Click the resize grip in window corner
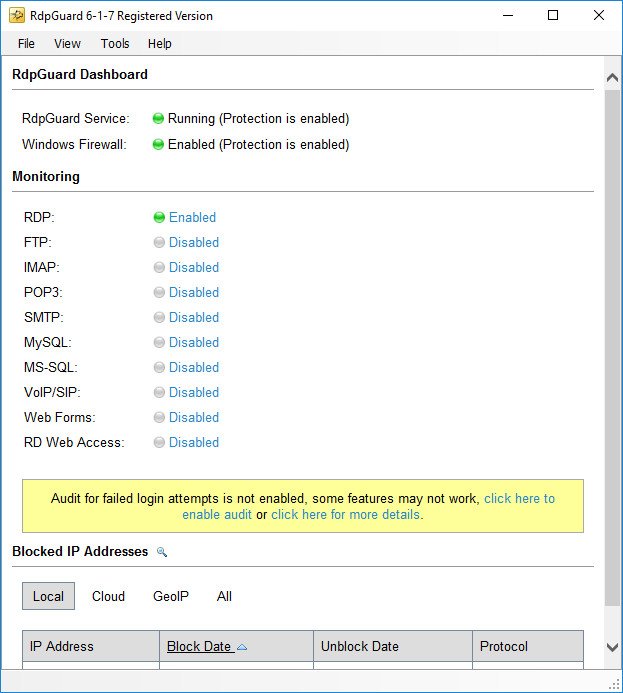Image resolution: width=623 pixels, height=693 pixels. point(615,685)
